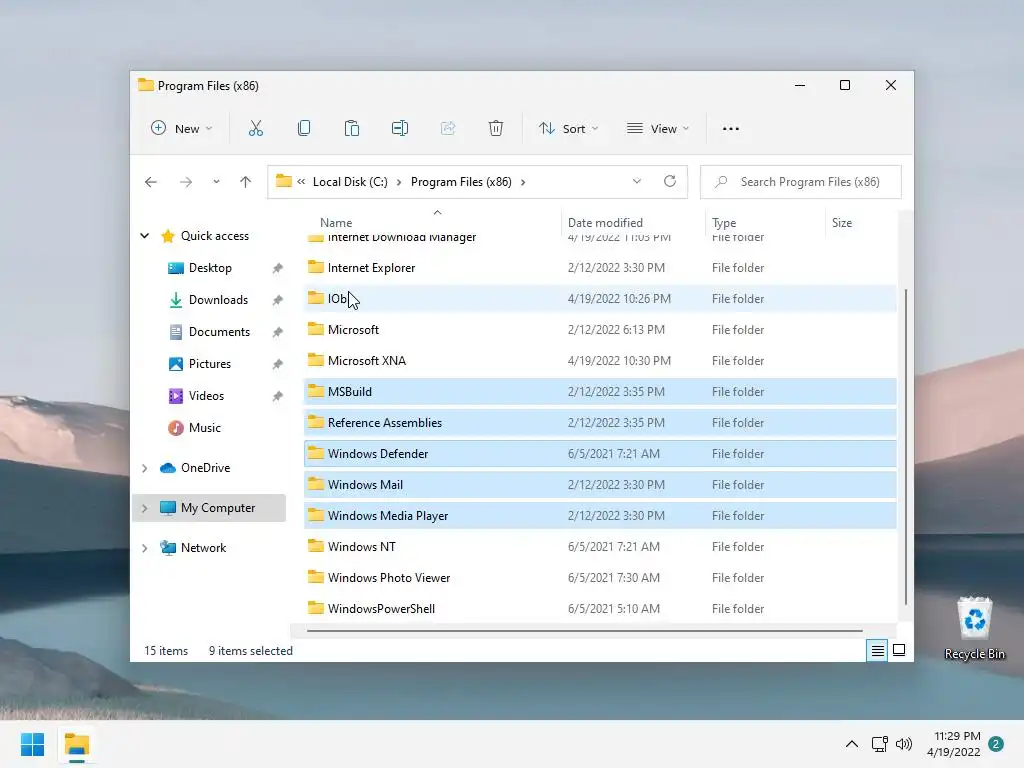Expand the My Computer tree node

click(144, 508)
